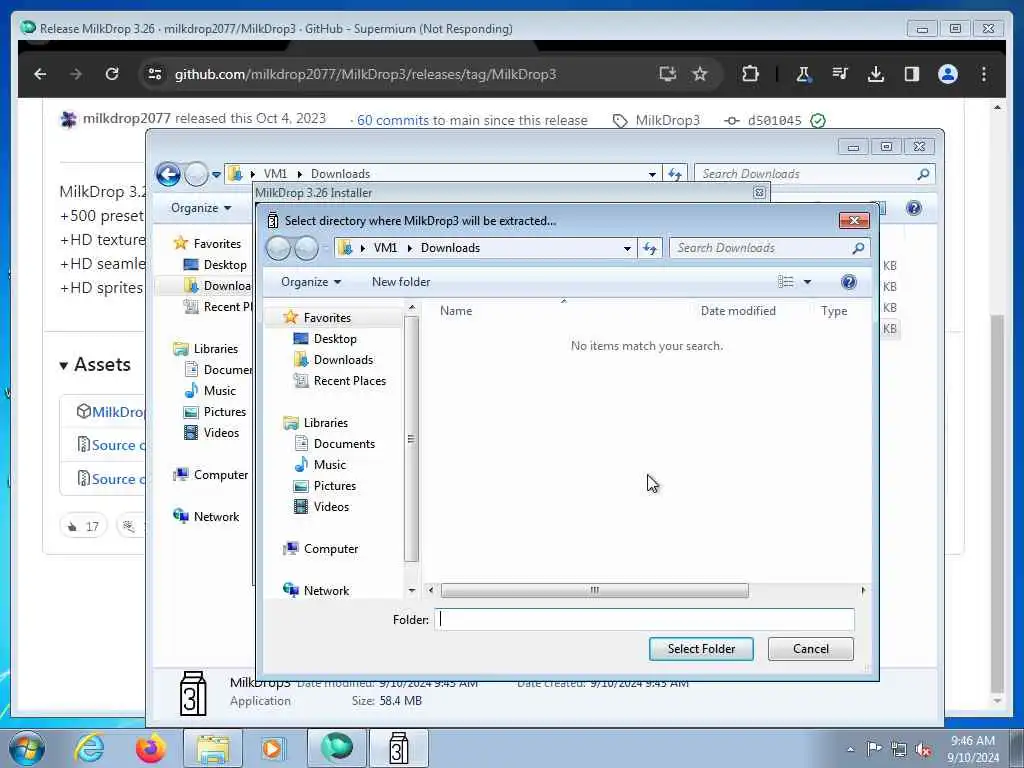Open media controls icon in browser toolbar

(840, 74)
